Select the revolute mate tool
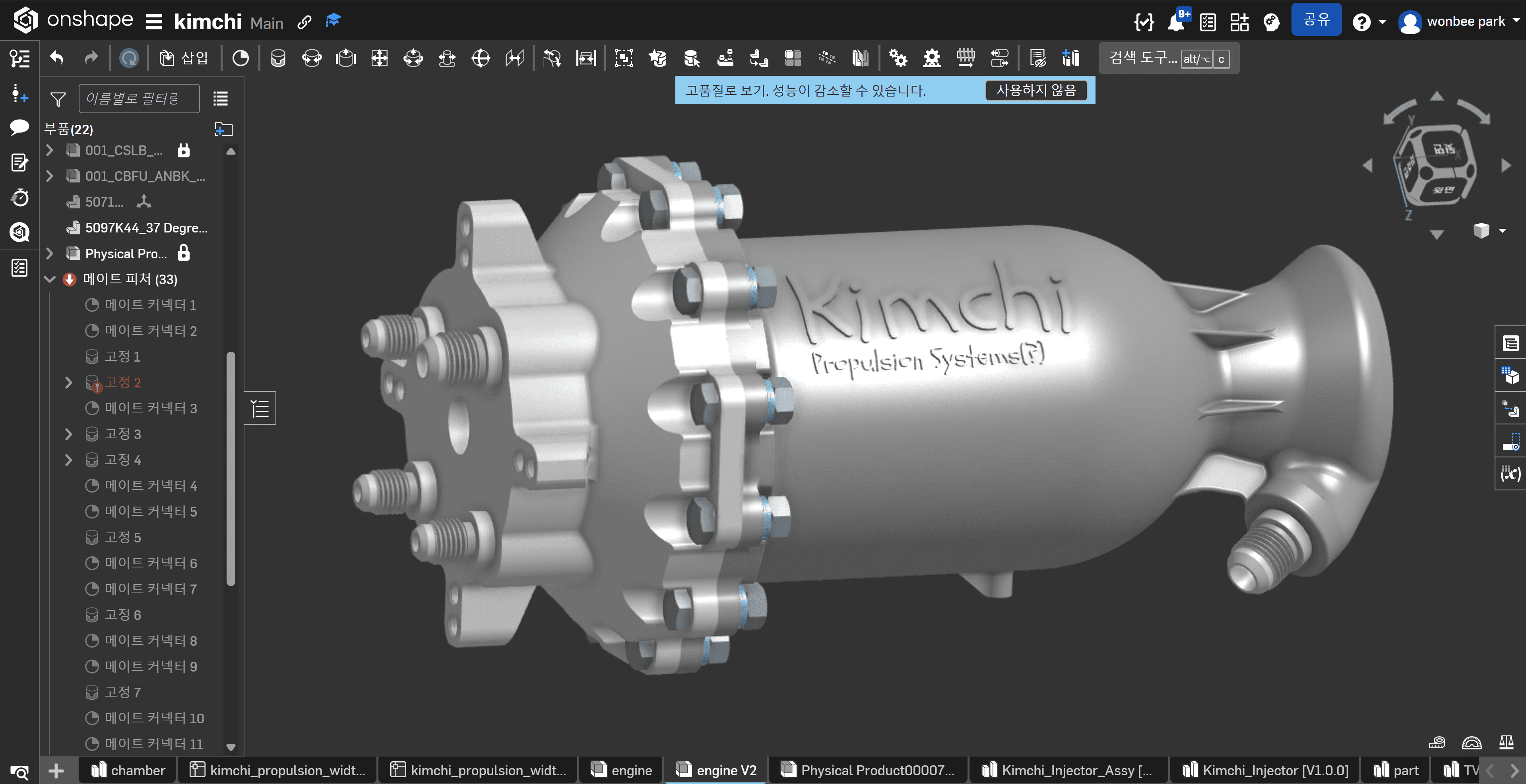 [312, 58]
